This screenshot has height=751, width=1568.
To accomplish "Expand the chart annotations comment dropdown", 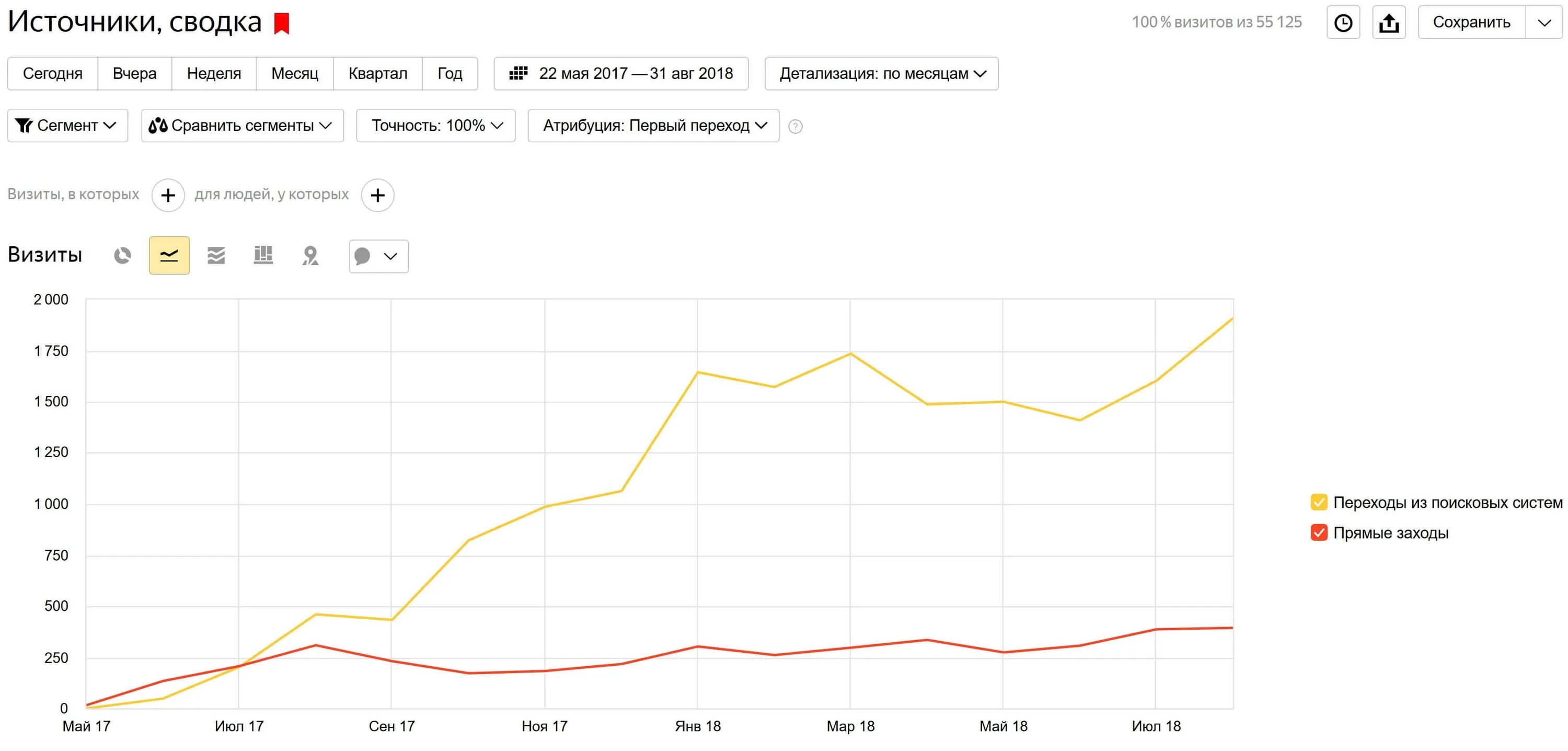I will click(378, 256).
